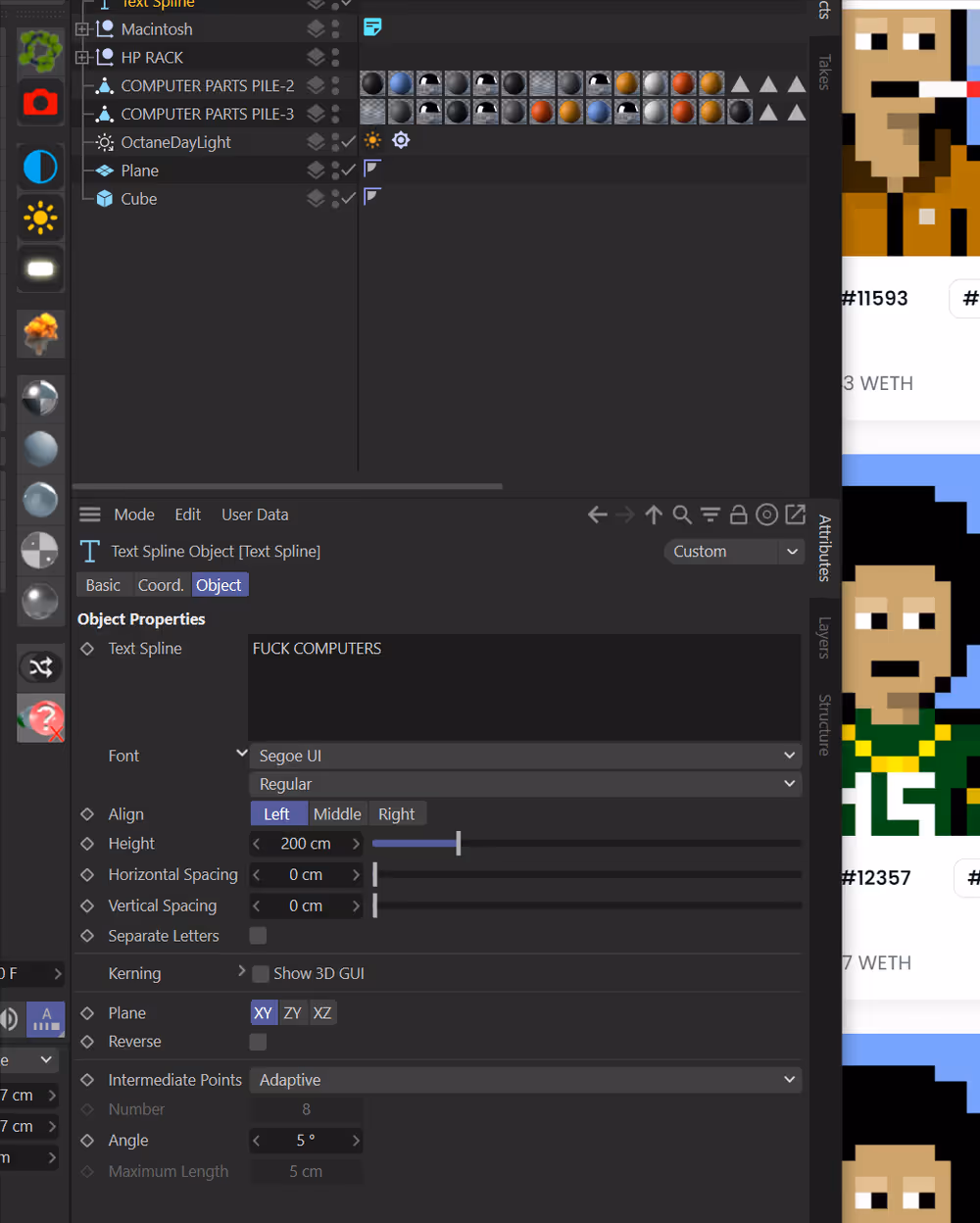The image size is (980, 1223).
Task: Select the XZ plane button
Action: pyautogui.click(x=322, y=1013)
